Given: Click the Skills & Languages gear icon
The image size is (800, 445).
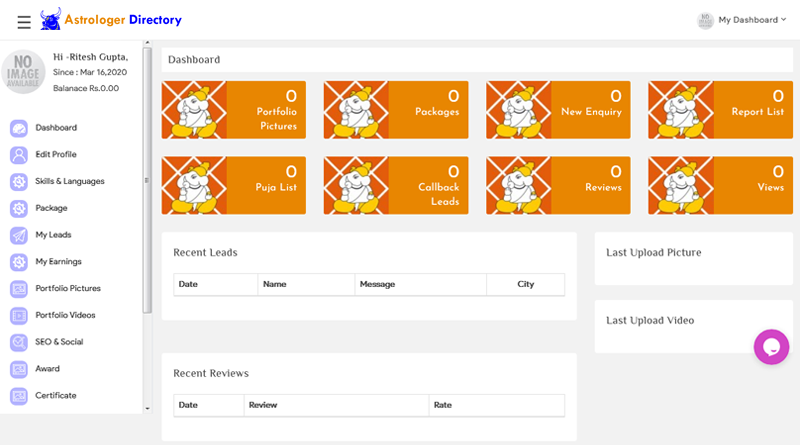Looking at the screenshot, I should click(x=18, y=182).
